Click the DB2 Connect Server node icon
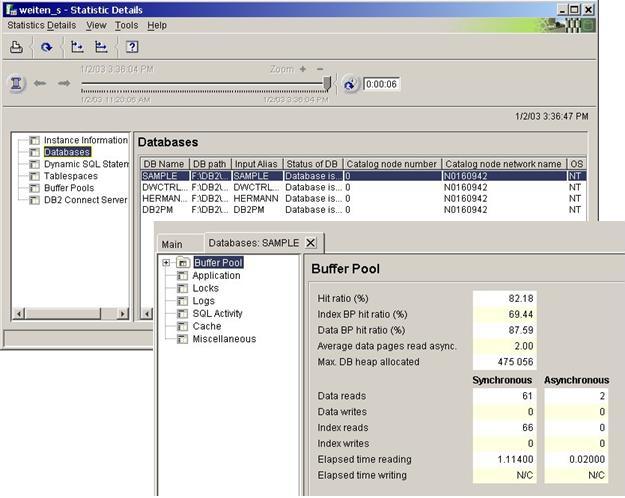The height and width of the screenshot is (498, 625). click(35, 200)
